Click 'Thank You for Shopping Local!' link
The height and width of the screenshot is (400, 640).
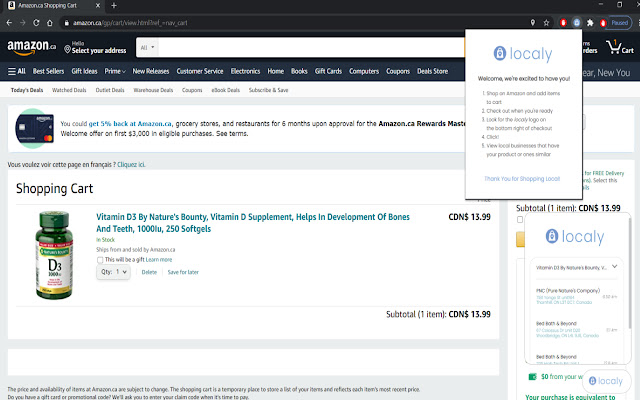tap(522, 179)
